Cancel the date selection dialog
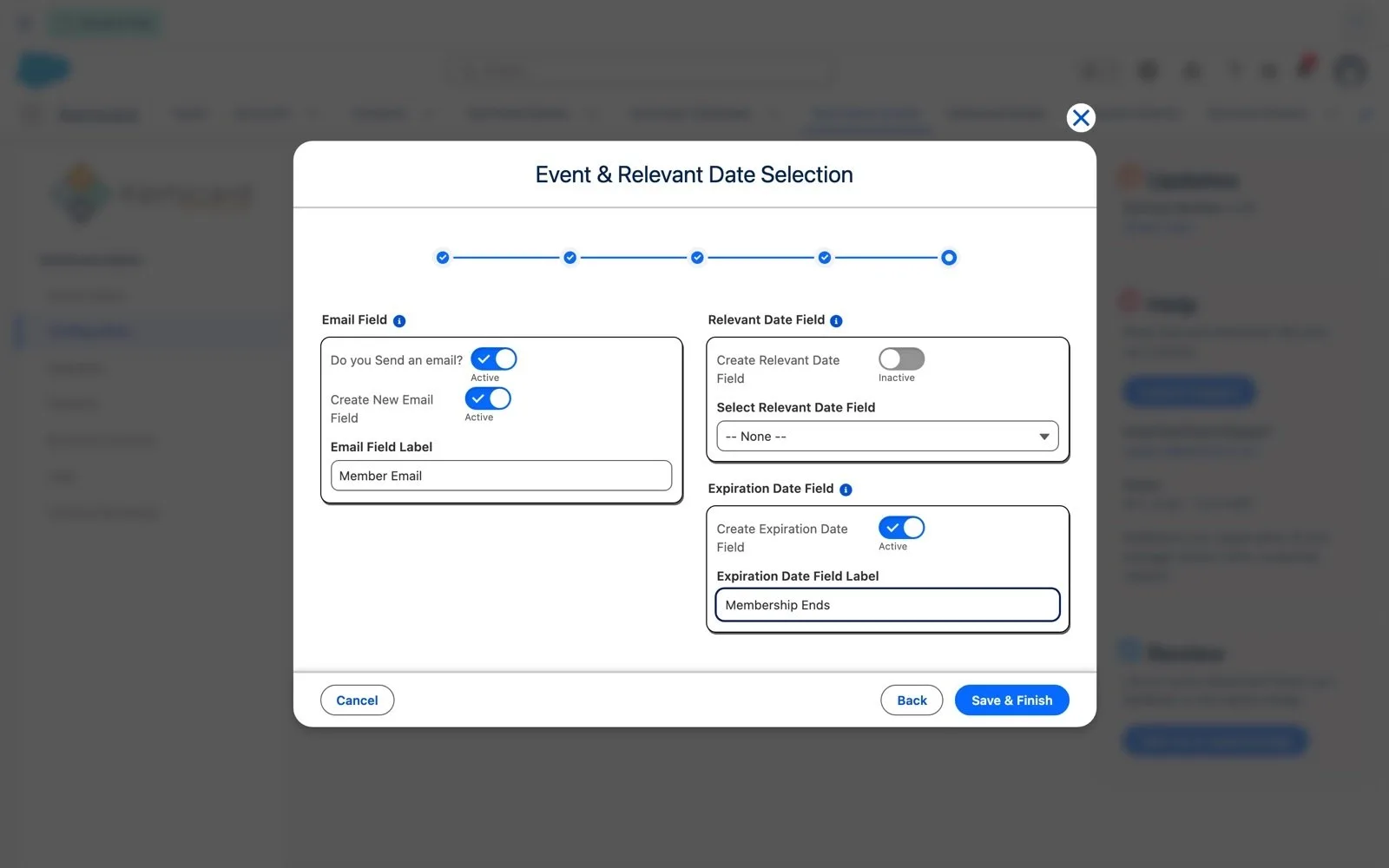The height and width of the screenshot is (868, 1389). click(x=357, y=700)
